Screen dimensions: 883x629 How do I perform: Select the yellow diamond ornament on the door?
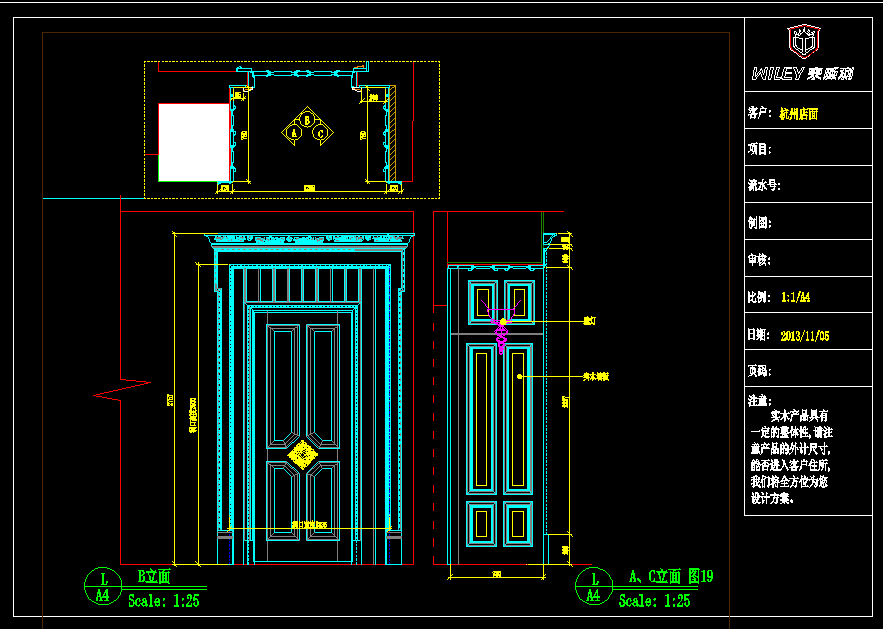coord(301,456)
